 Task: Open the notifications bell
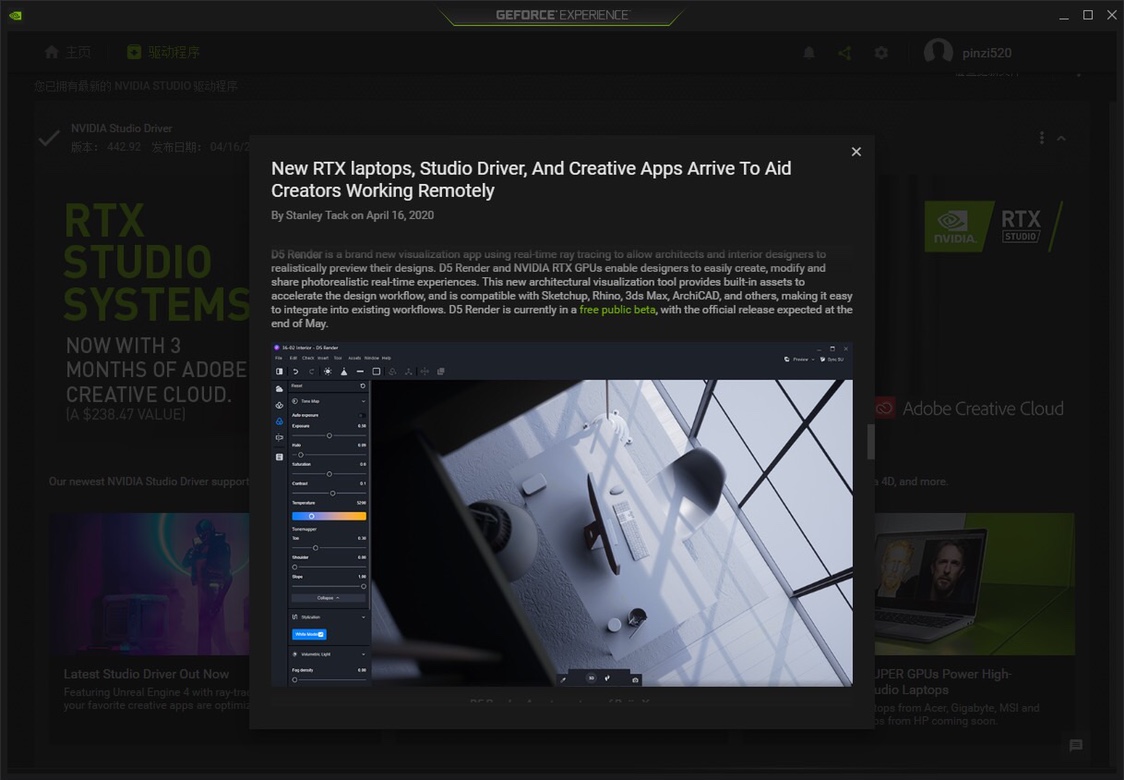(809, 52)
